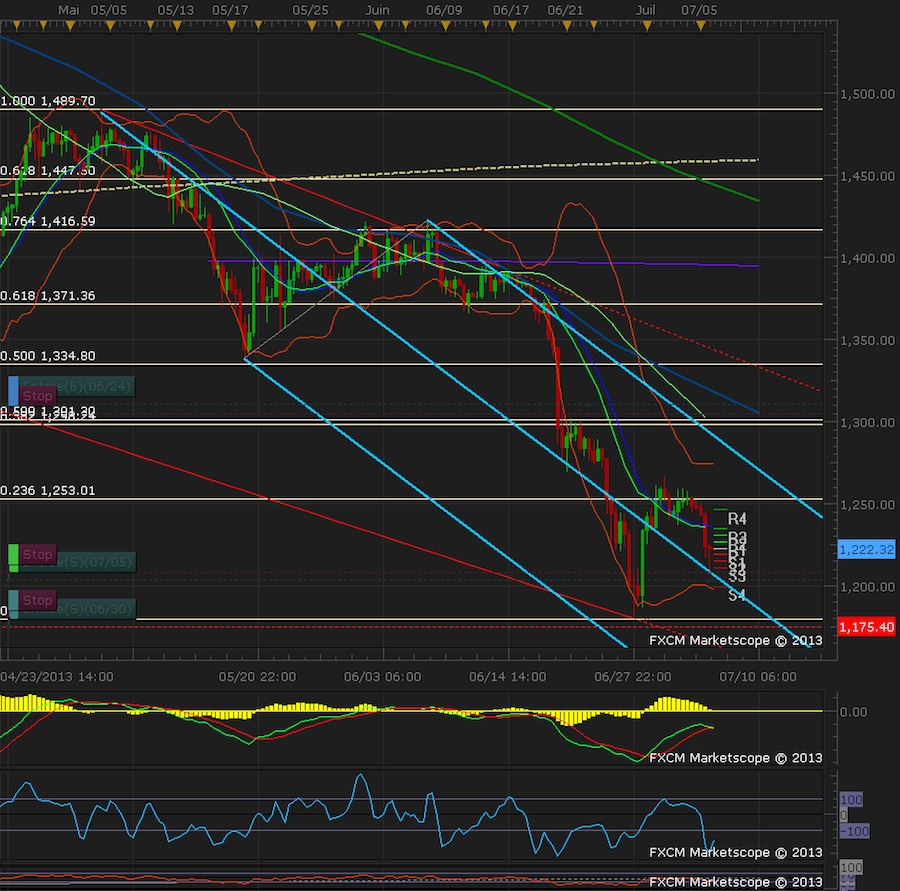The height and width of the screenshot is (891, 900).
Task: Select the S4 pivot support label
Action: (x=737, y=595)
